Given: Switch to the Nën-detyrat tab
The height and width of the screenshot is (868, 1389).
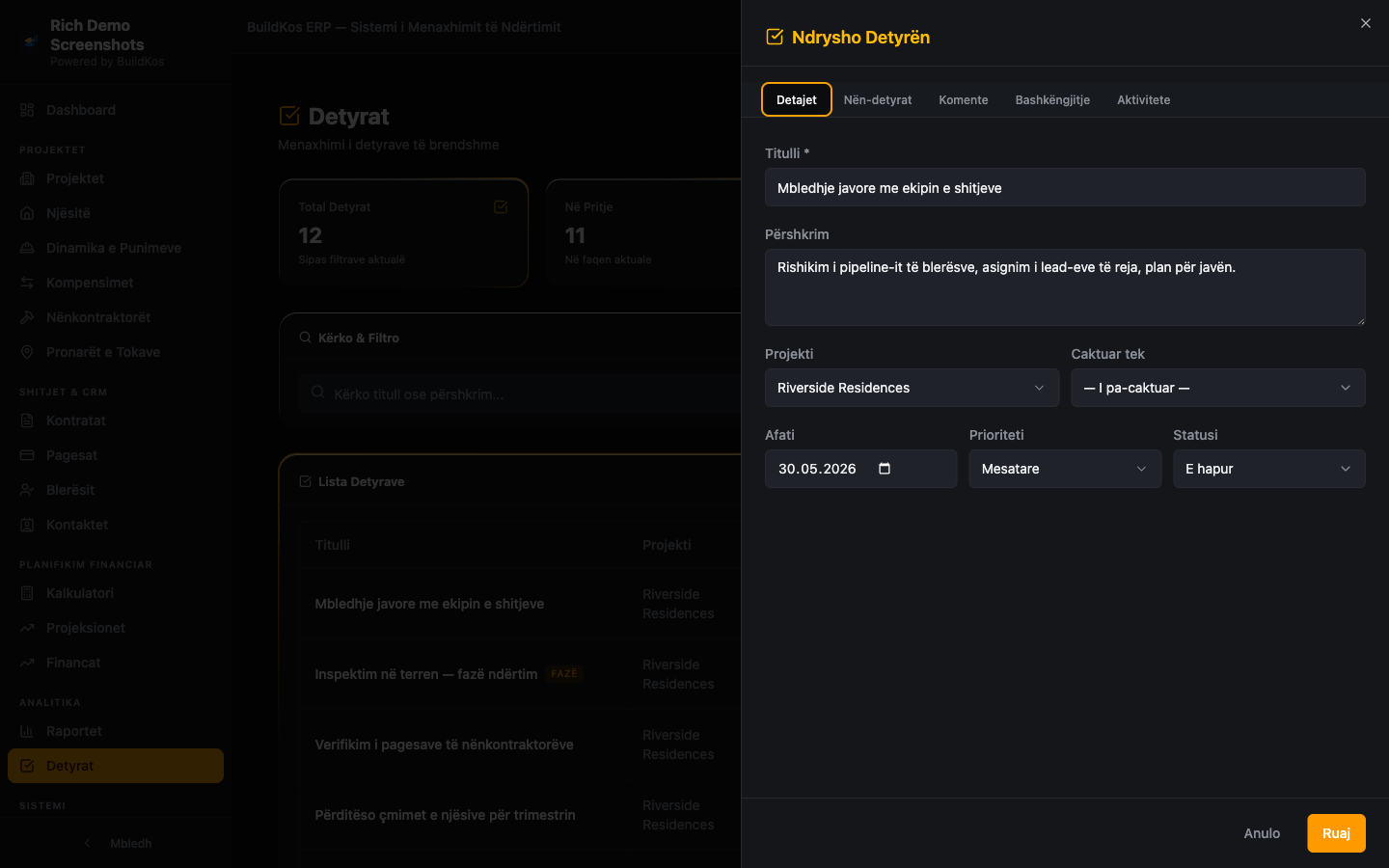Looking at the screenshot, I should [878, 99].
